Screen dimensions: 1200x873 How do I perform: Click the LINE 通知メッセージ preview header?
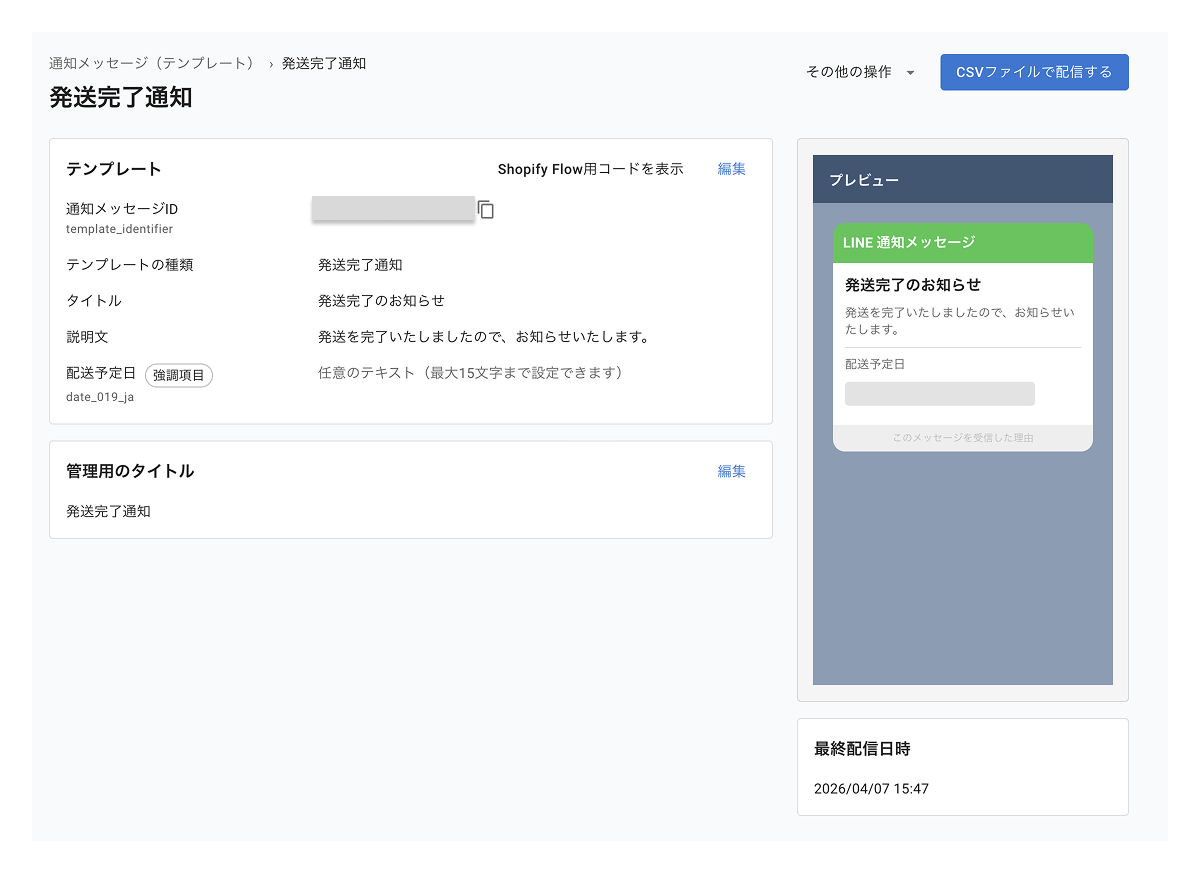[x=963, y=243]
